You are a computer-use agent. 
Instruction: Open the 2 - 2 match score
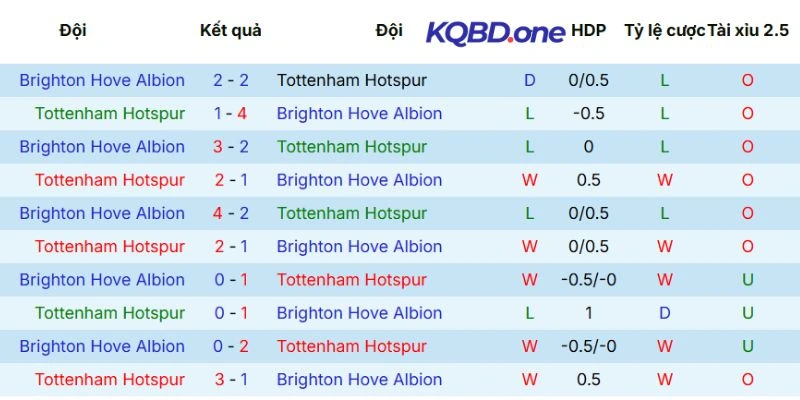click(x=231, y=80)
